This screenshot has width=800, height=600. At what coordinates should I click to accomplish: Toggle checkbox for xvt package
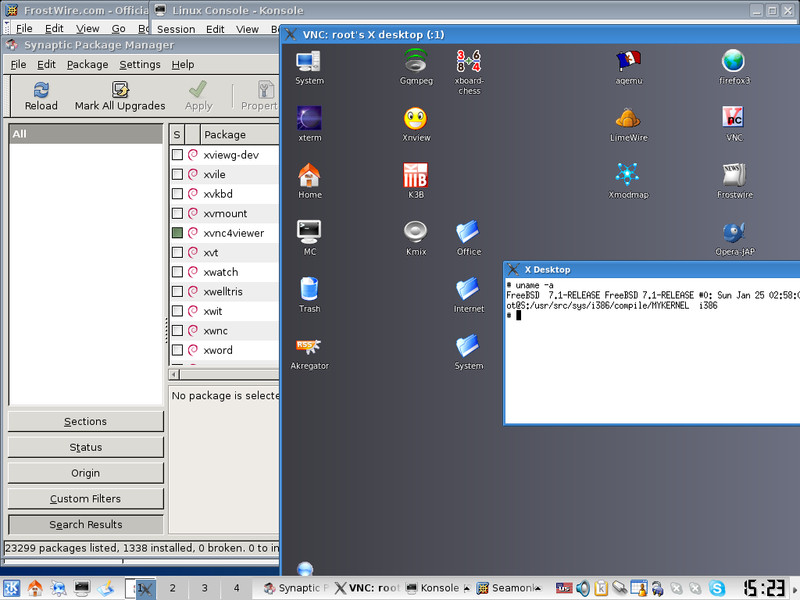coord(177,252)
